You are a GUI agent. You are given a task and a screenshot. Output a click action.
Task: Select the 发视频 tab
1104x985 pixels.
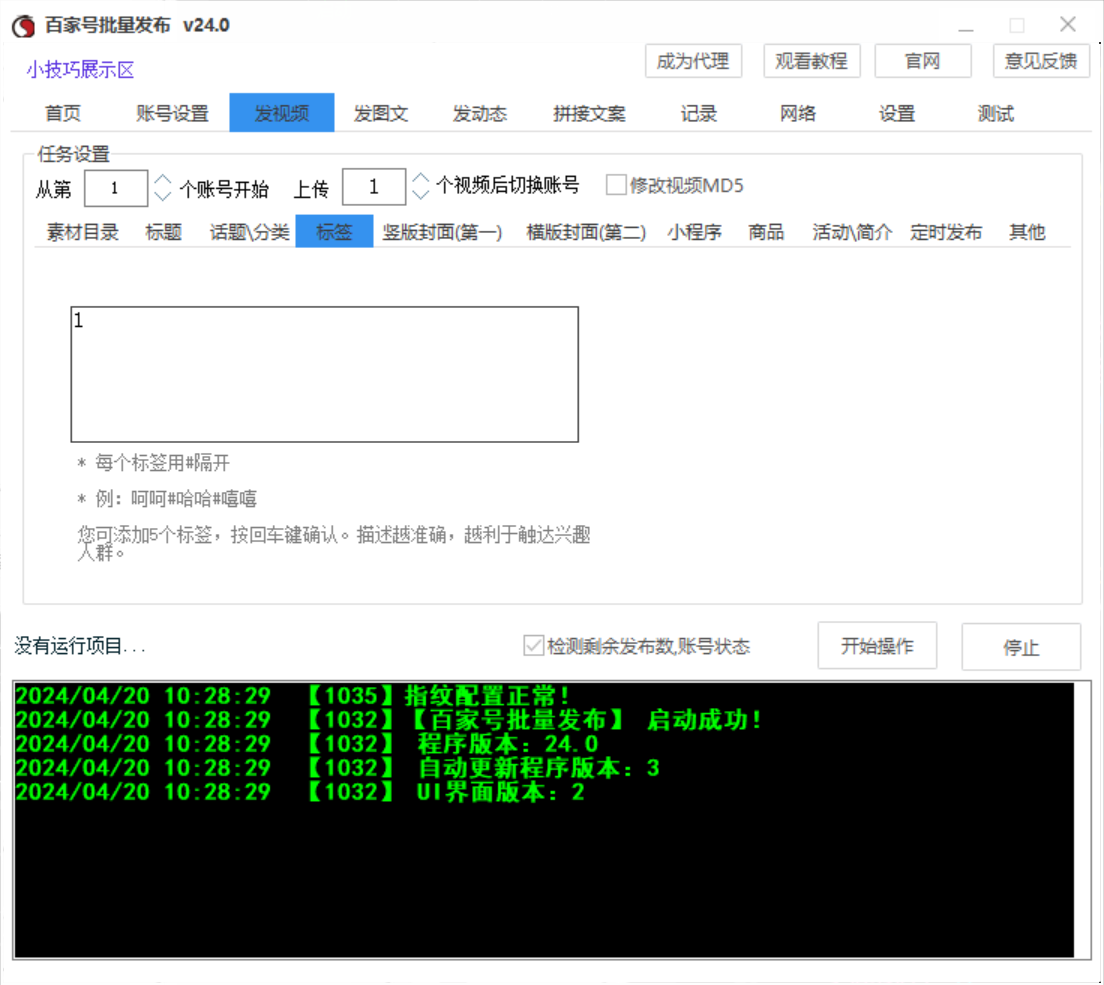[x=282, y=113]
